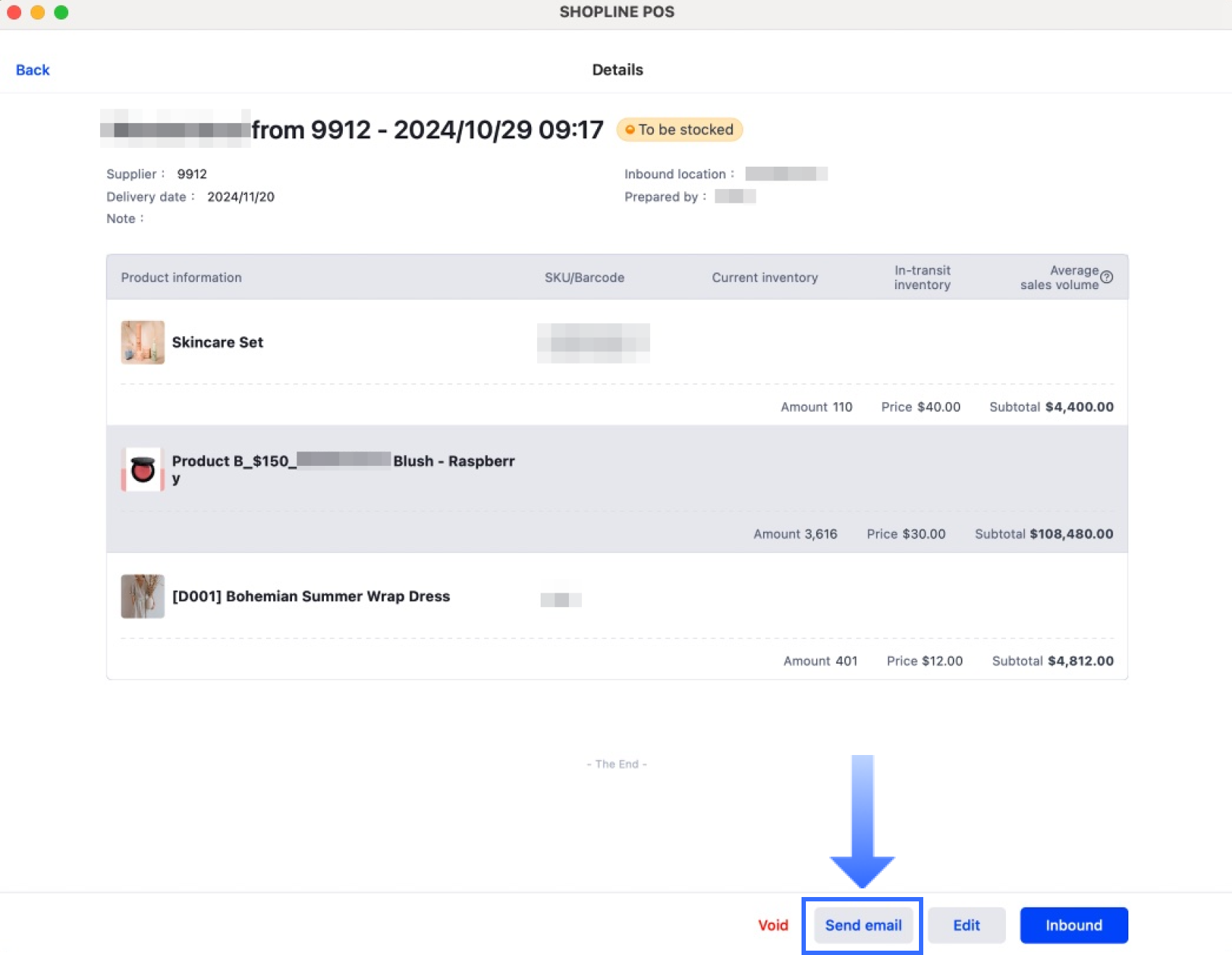Edit the purchase order
The width and height of the screenshot is (1232, 955).
pyautogui.click(x=966, y=925)
